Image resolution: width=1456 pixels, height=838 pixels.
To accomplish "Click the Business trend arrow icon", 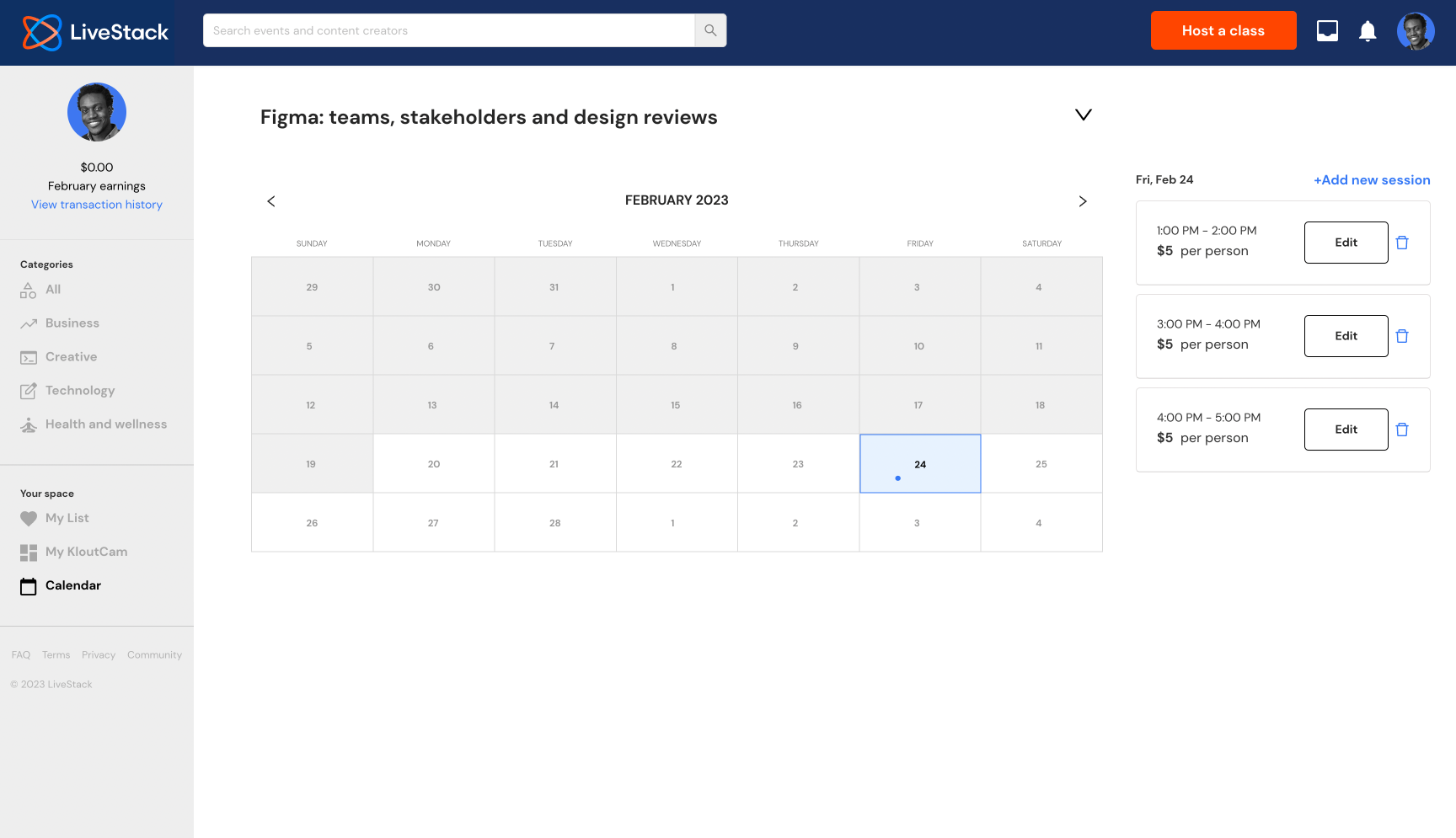I will point(29,323).
